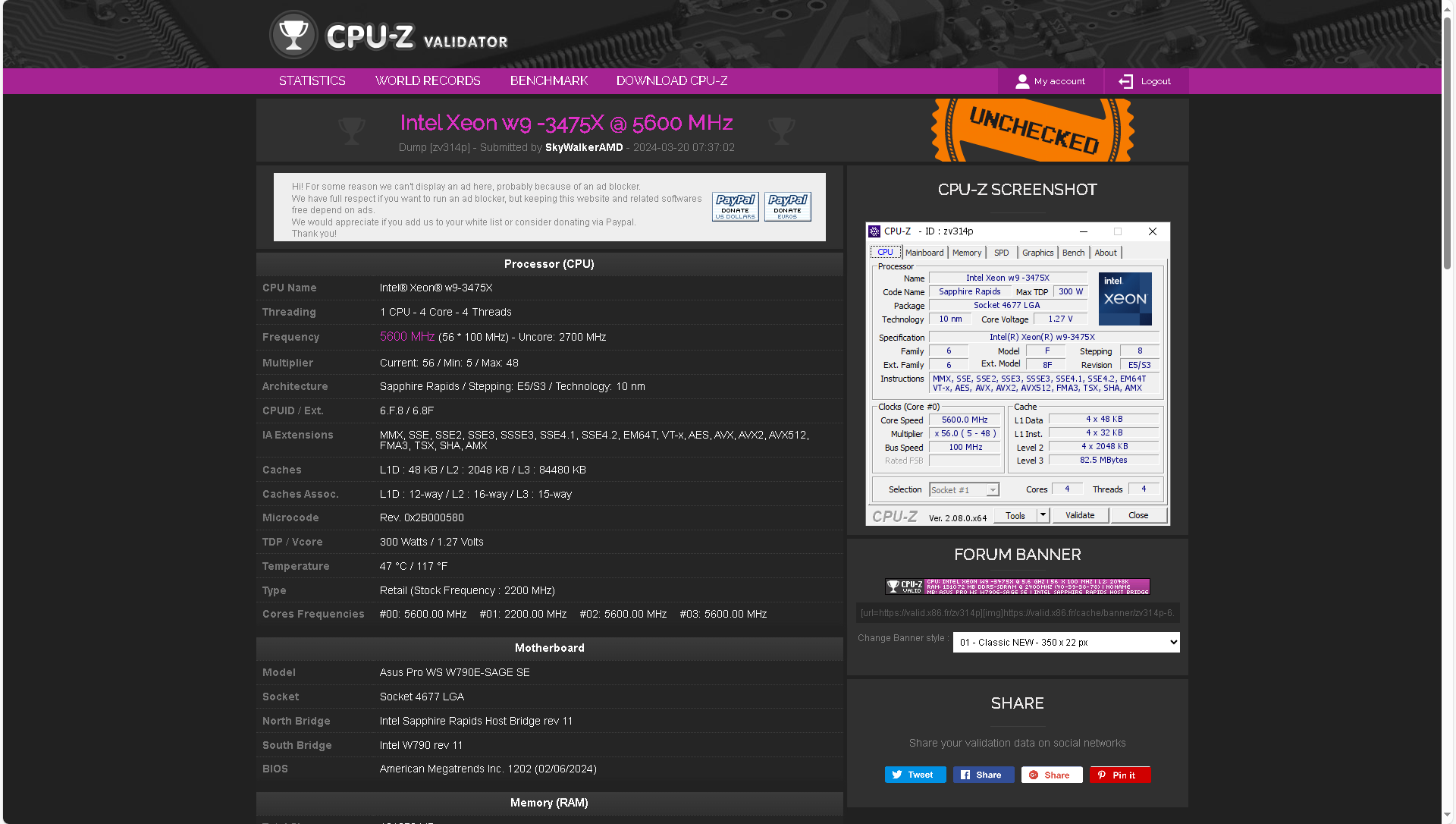Select the Bench tab in CPU-Z screenshot
Screen dimensions: 1456x824
tap(1073, 253)
